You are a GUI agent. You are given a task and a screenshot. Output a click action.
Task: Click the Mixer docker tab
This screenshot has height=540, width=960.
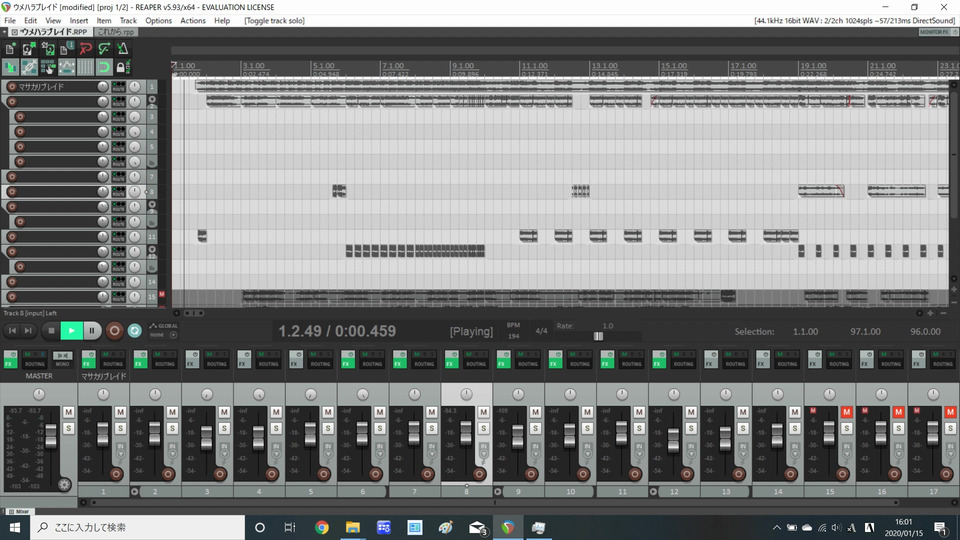19,511
